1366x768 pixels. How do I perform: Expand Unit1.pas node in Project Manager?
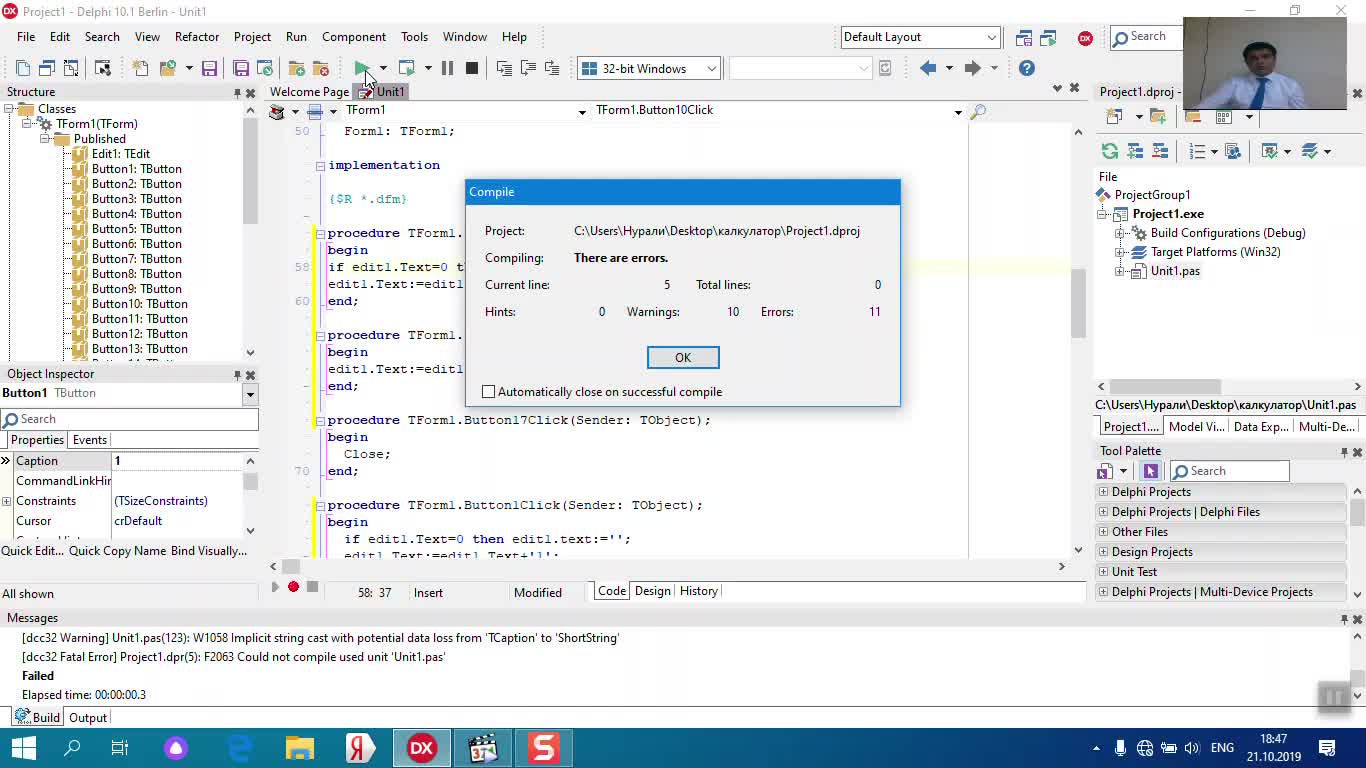[1120, 271]
